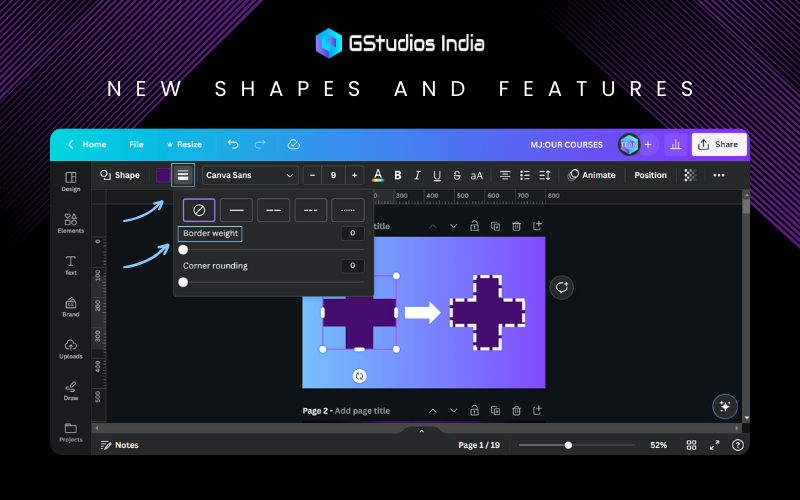The height and width of the screenshot is (500, 800).
Task: Open line spacing options
Action: (545, 175)
